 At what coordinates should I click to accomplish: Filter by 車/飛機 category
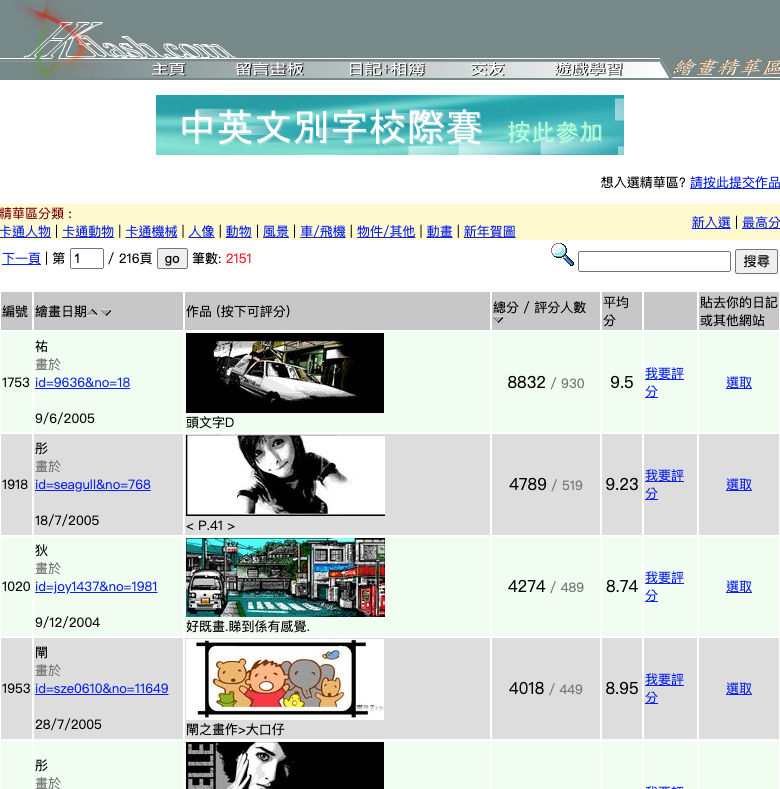tap(323, 231)
